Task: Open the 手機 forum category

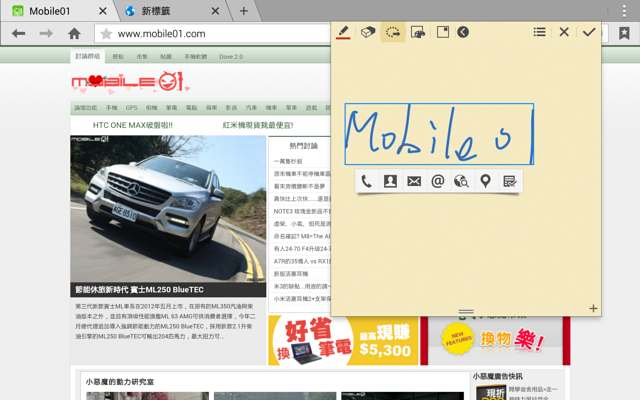Action: [x=111, y=108]
